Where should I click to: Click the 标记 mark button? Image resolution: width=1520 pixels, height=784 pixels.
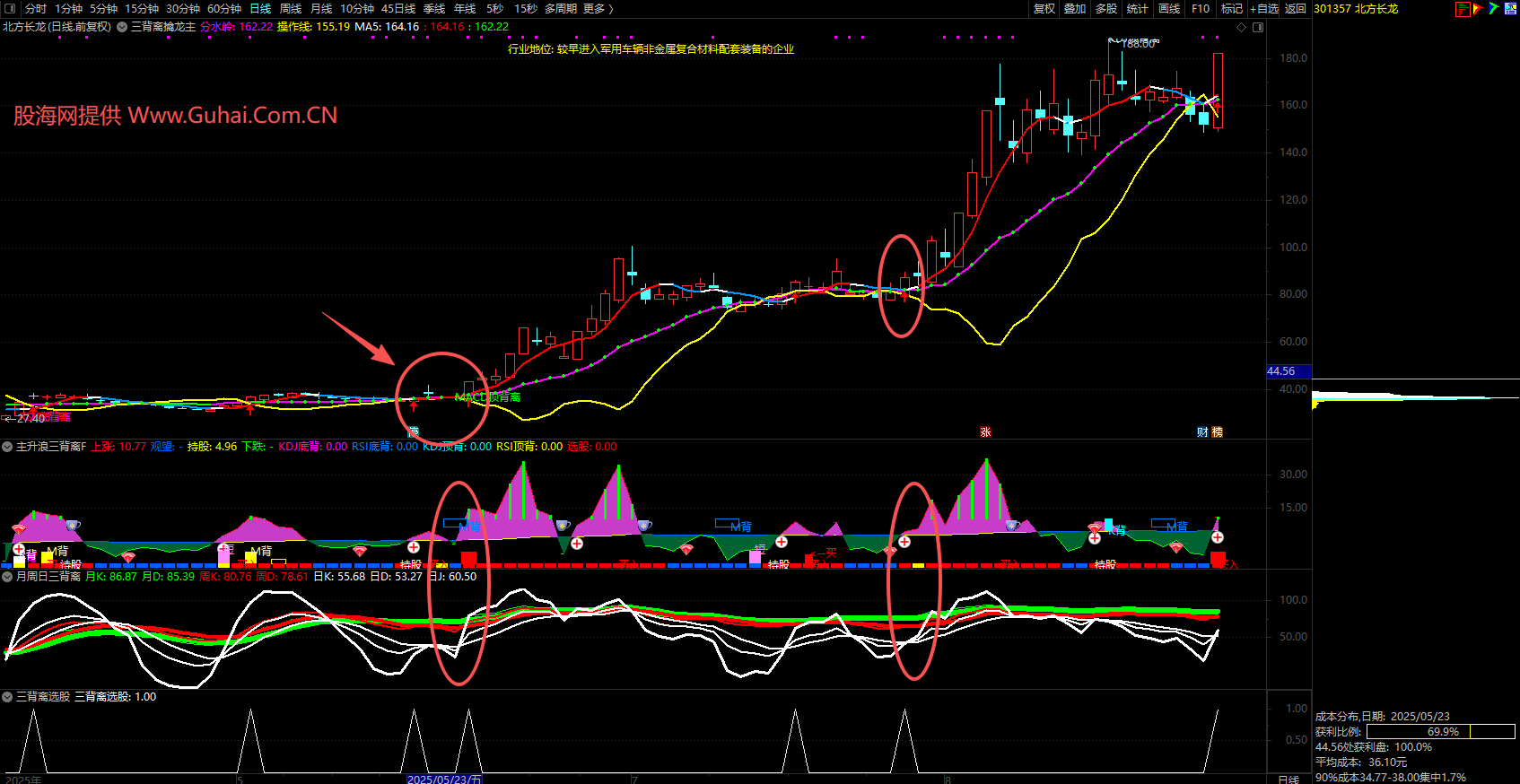(1232, 8)
